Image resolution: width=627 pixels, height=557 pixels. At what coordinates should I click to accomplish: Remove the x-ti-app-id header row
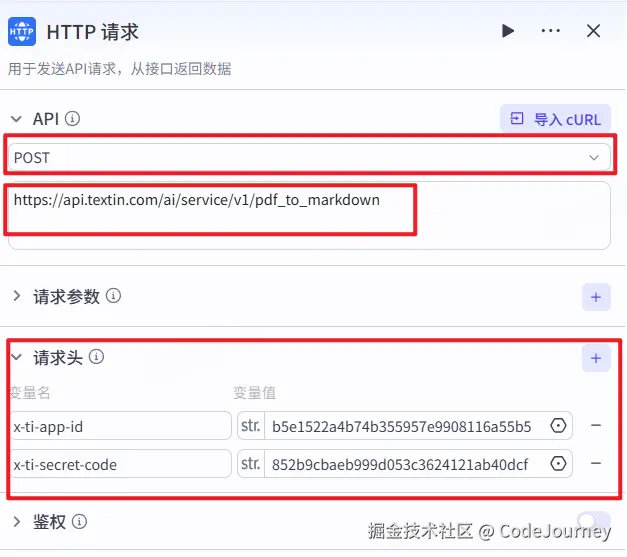click(596, 425)
